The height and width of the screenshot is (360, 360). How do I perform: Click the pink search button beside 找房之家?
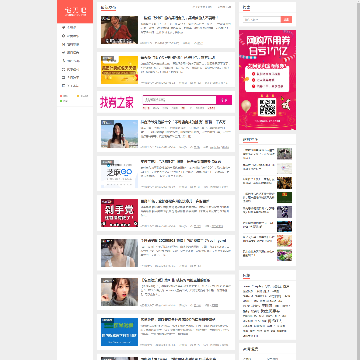coord(224,100)
